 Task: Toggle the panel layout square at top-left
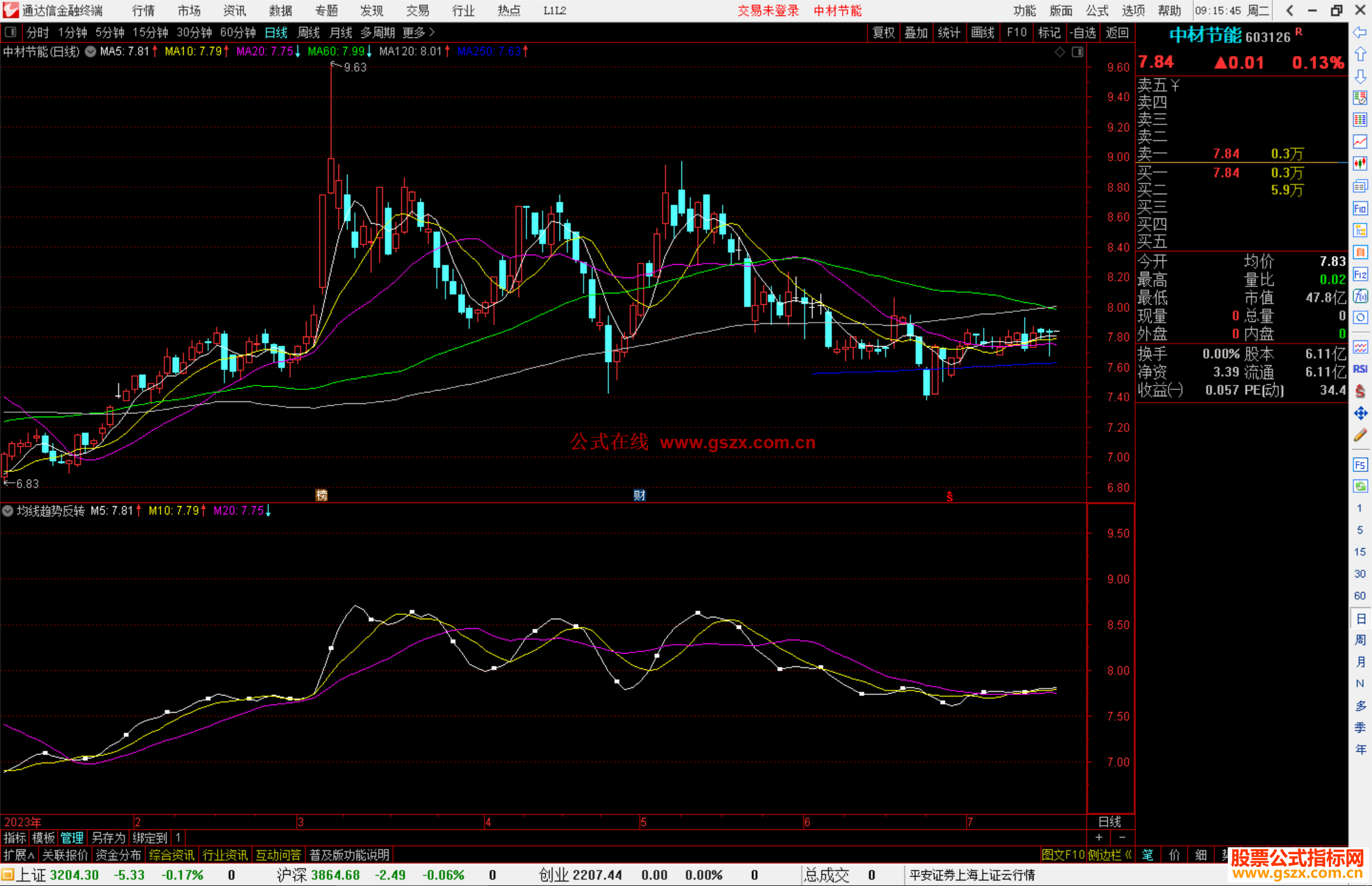(x=10, y=32)
